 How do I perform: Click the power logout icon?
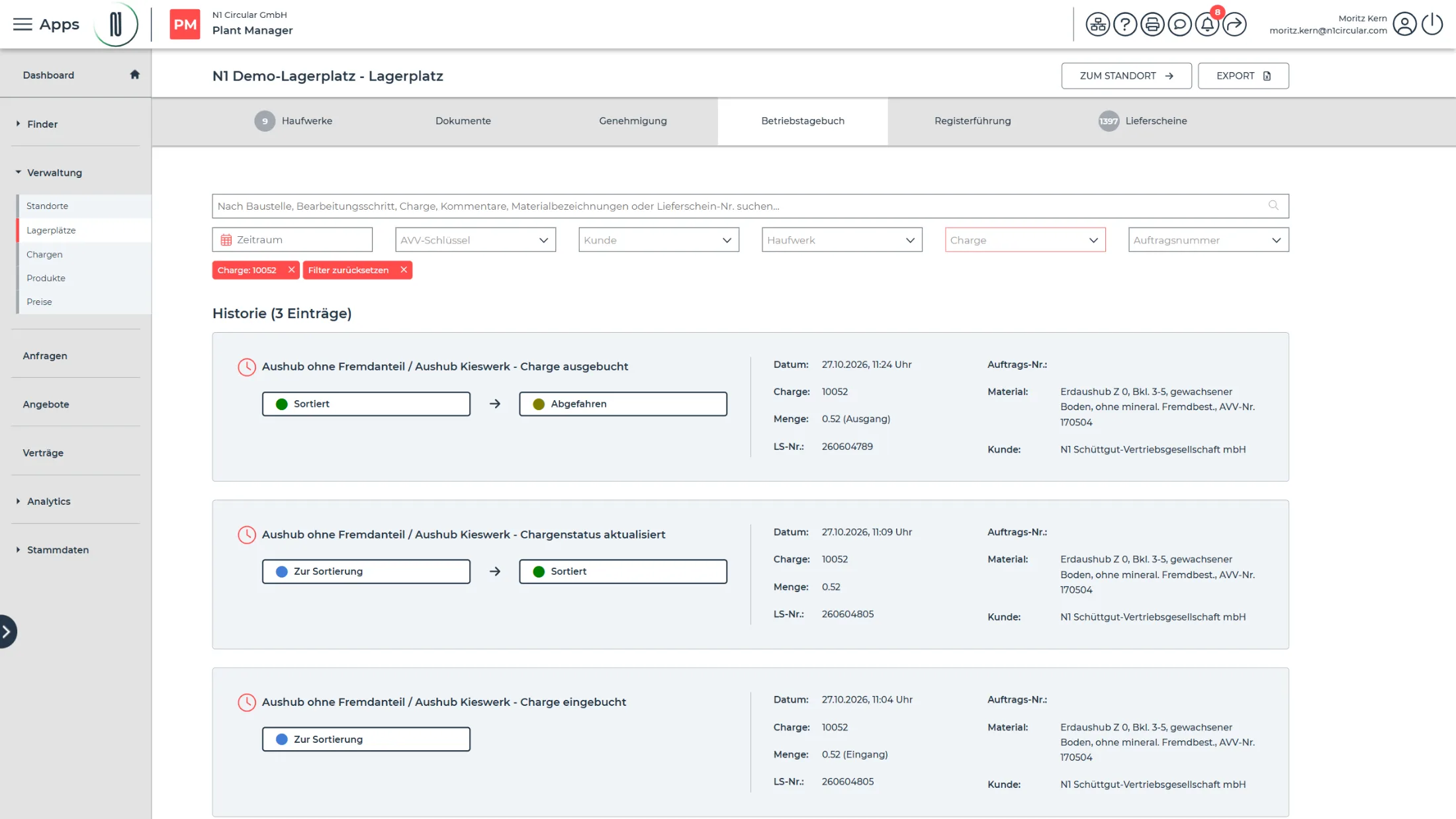click(1432, 24)
